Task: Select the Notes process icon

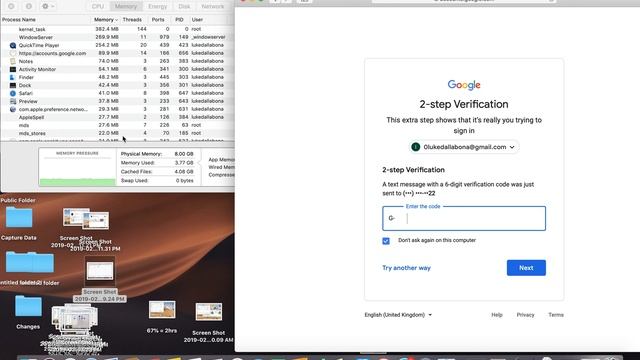Action: 13,61
